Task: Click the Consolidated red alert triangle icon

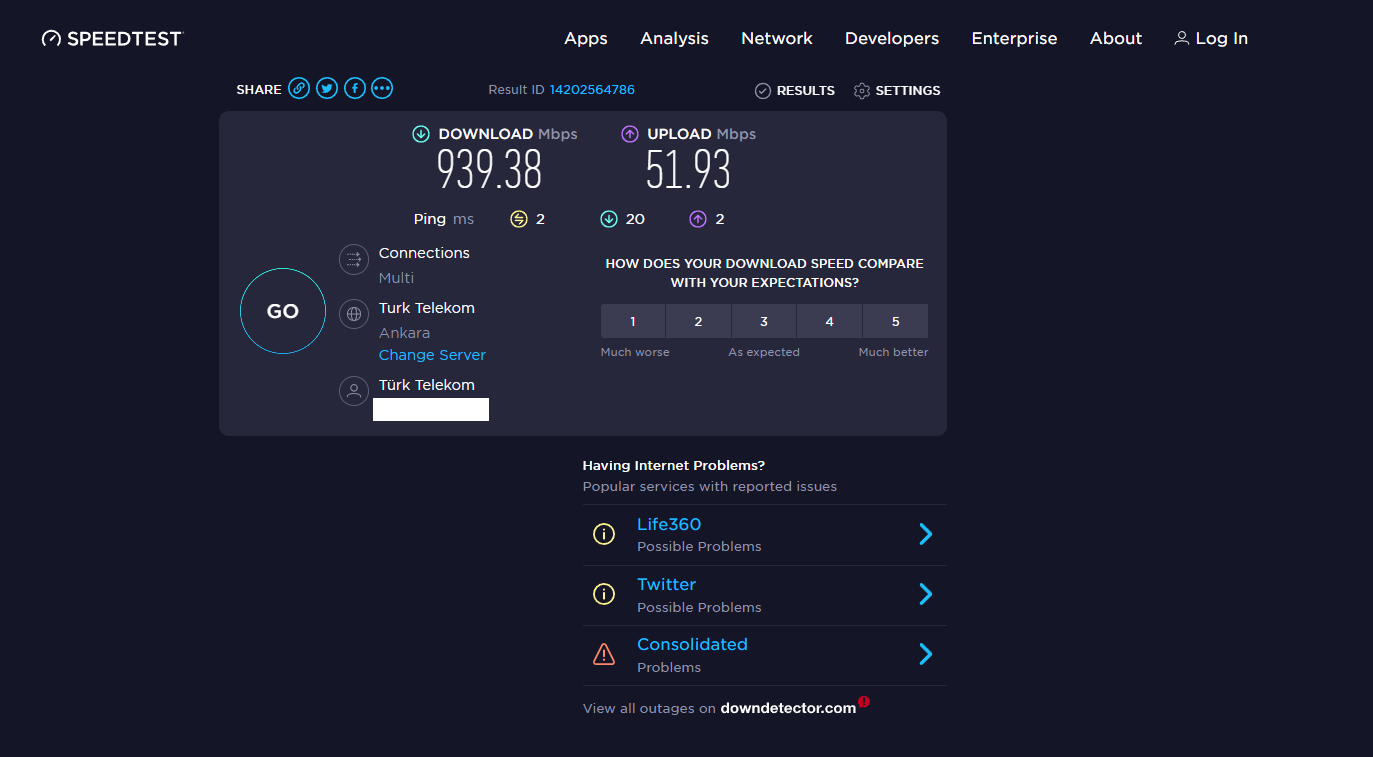Action: click(x=604, y=654)
